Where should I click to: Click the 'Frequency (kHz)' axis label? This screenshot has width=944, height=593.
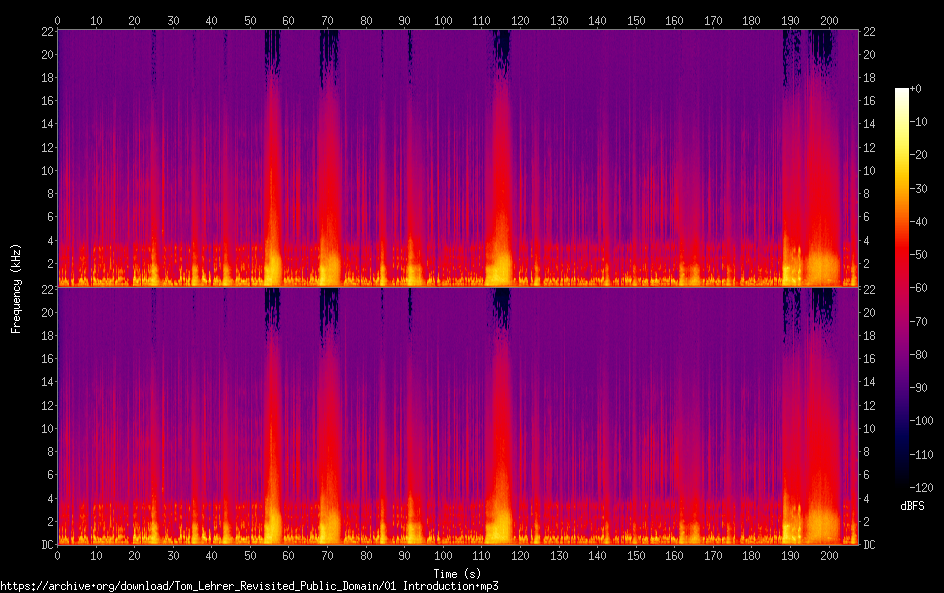16,287
